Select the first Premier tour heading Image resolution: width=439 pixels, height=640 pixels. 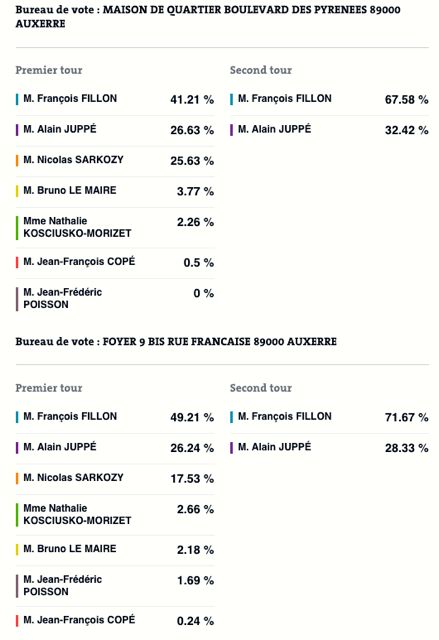(x=49, y=70)
